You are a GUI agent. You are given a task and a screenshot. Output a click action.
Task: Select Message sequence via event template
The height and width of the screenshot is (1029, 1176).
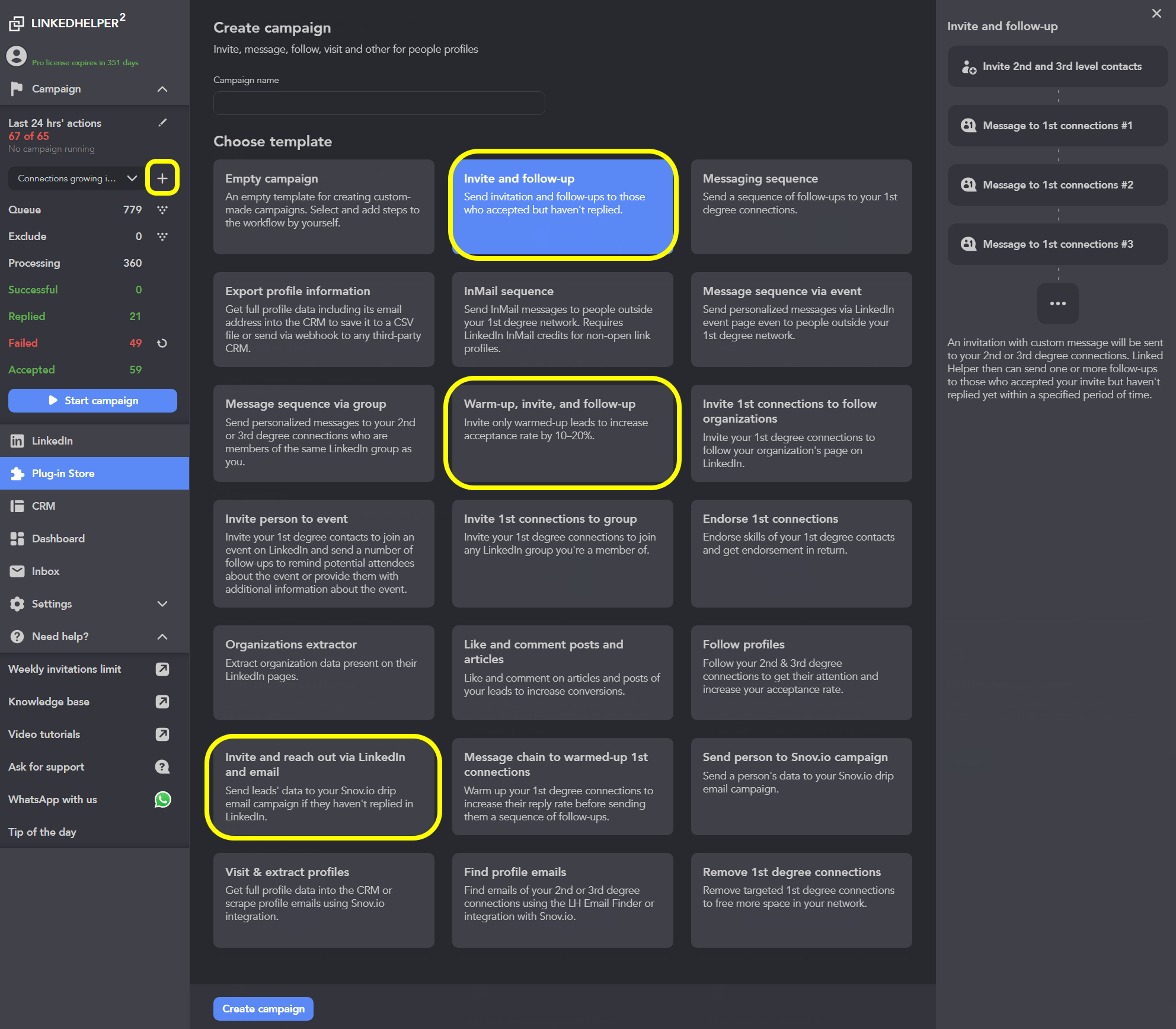(801, 319)
